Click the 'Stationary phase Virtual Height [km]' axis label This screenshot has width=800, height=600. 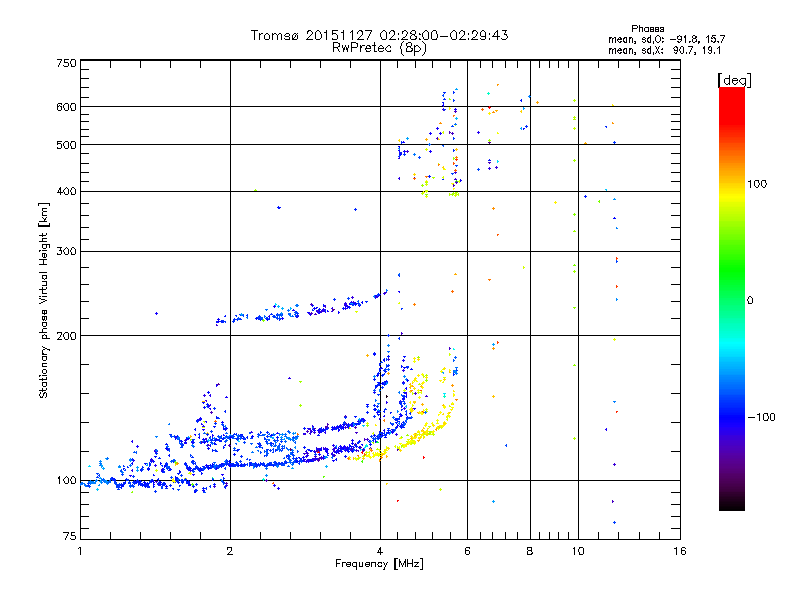click(43, 301)
